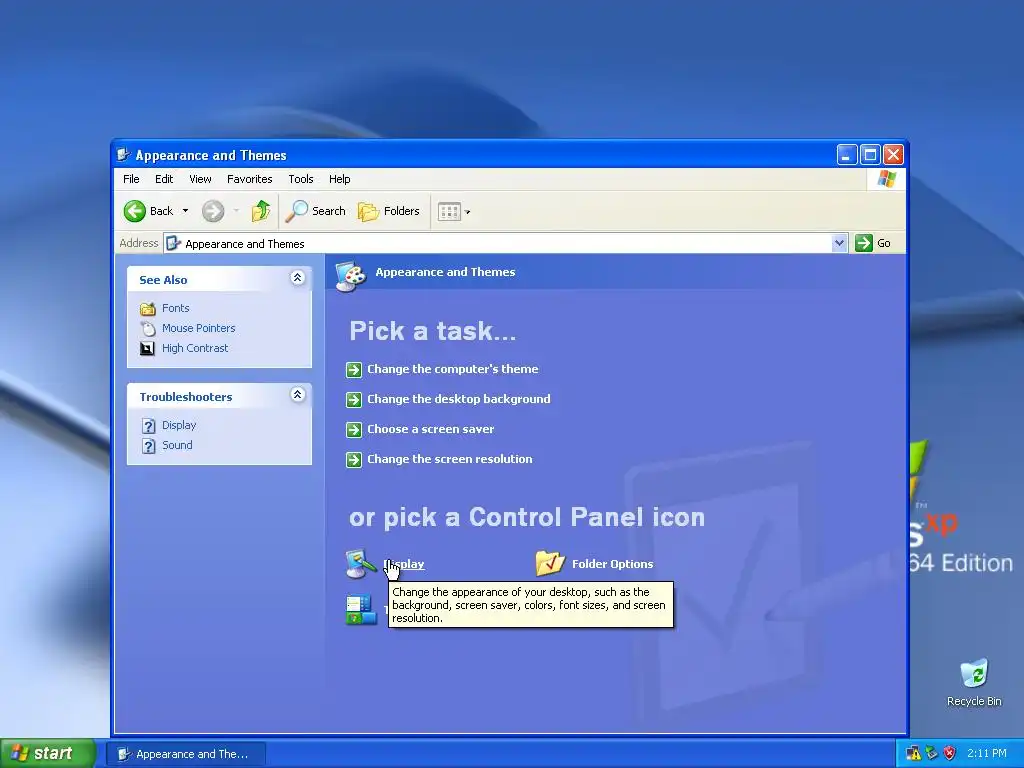
Task: Click the Folder Options folder icon
Action: pos(550,563)
